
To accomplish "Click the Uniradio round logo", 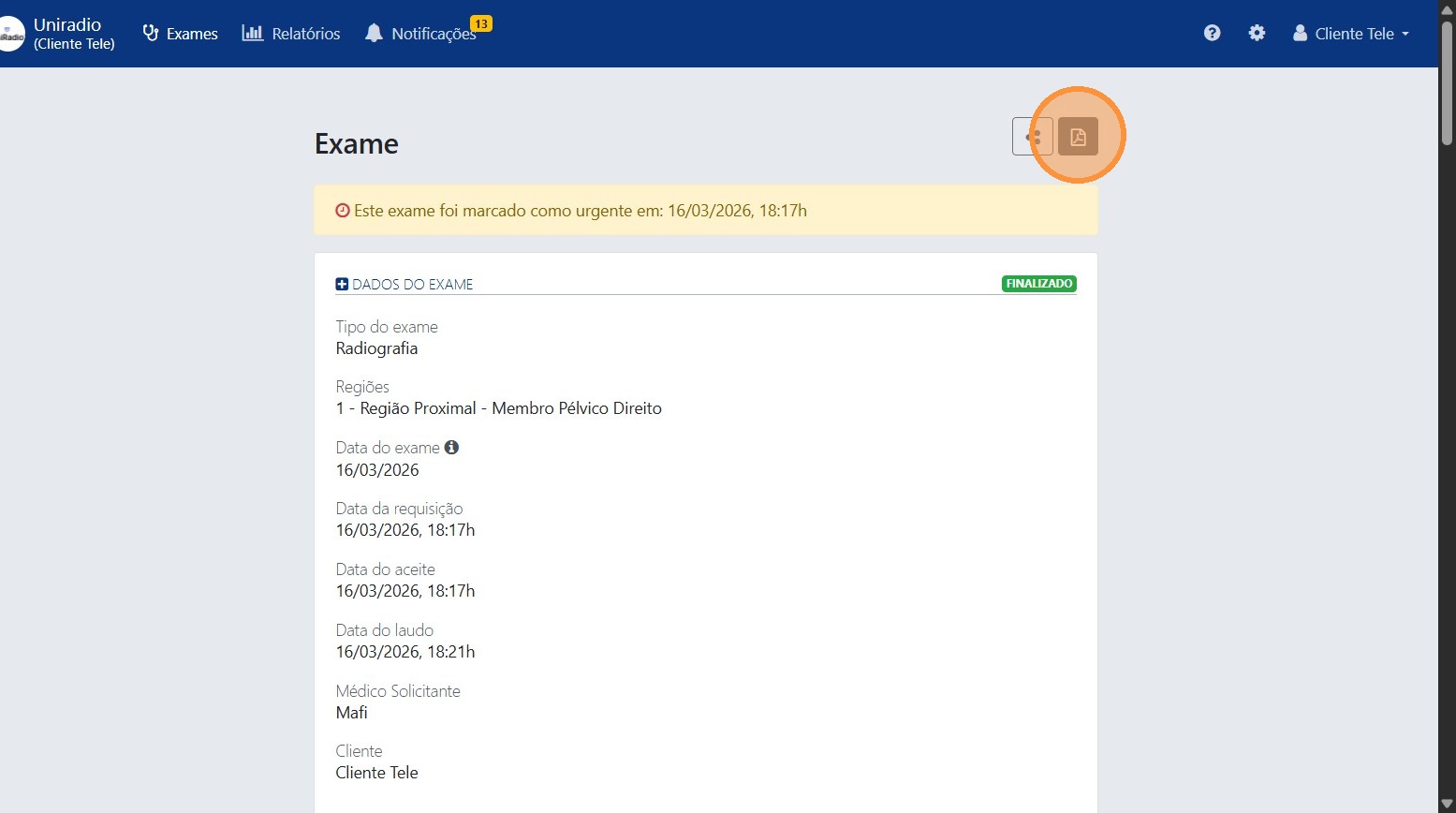I will [11, 35].
